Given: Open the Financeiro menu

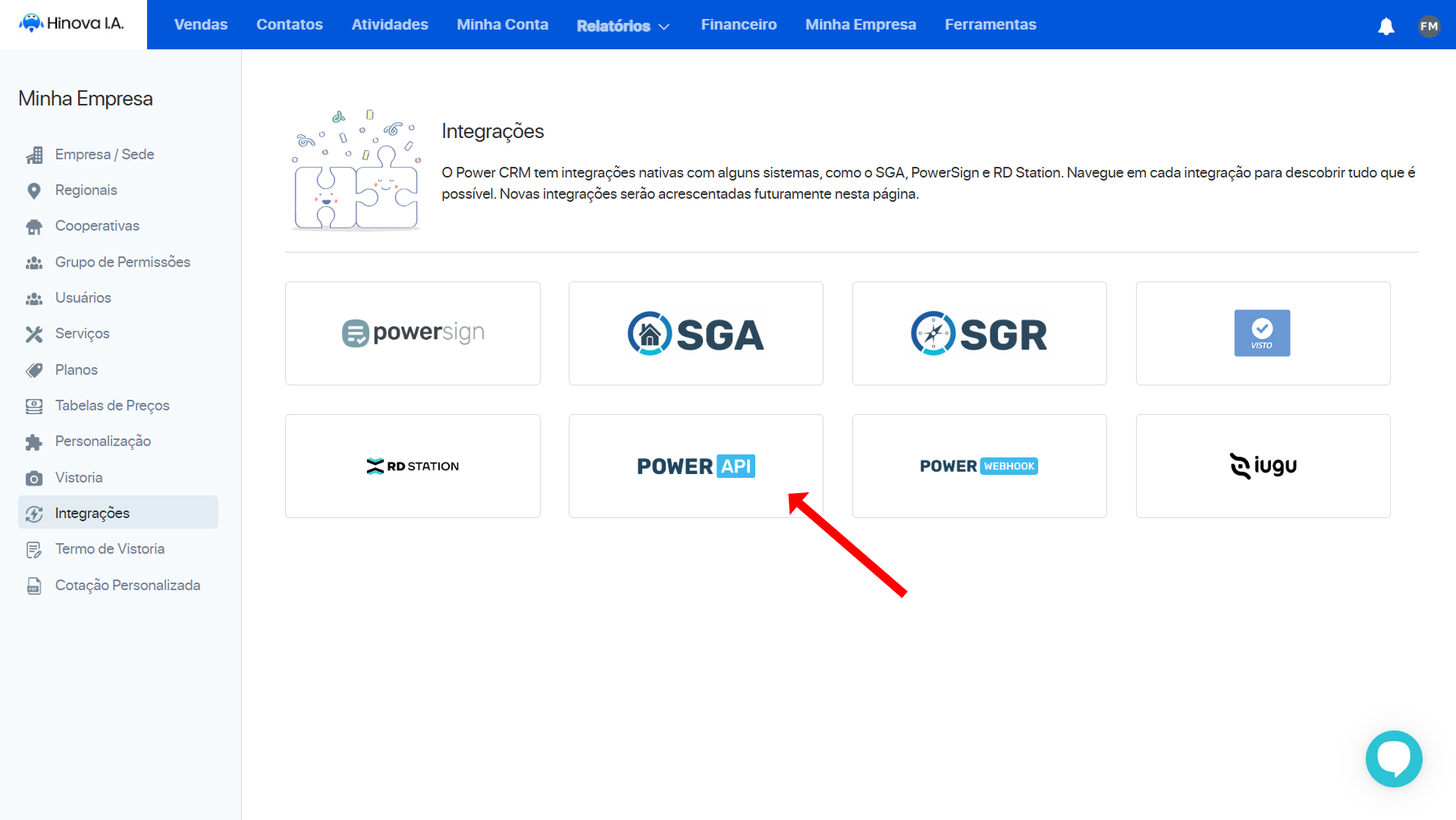Looking at the screenshot, I should coord(739,24).
